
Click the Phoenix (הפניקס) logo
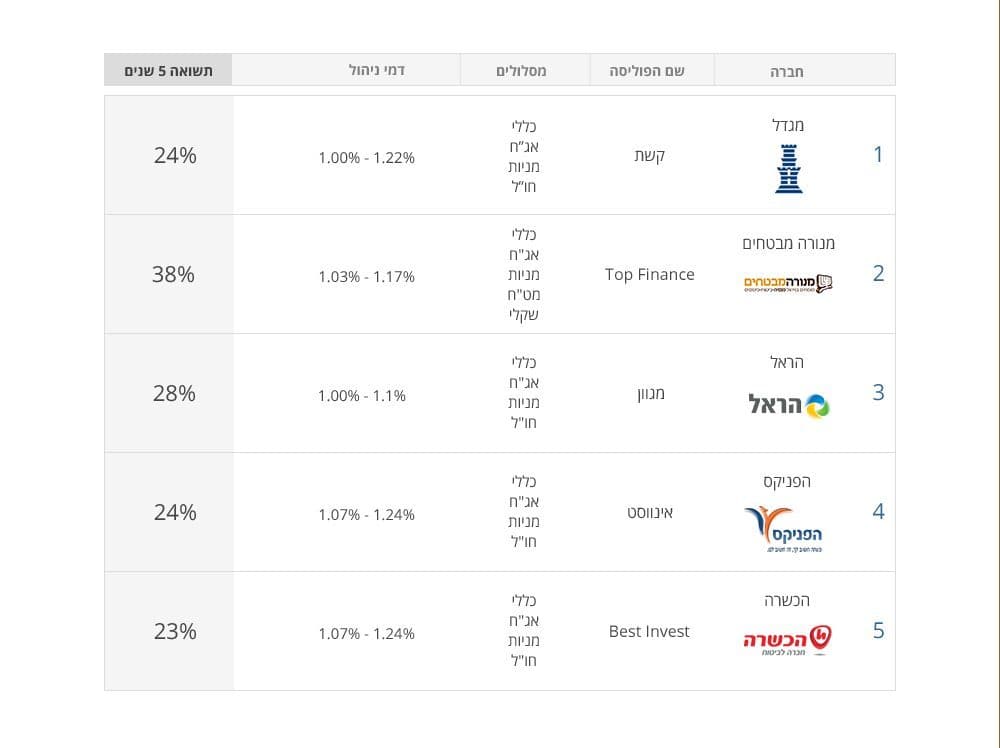pos(784,529)
